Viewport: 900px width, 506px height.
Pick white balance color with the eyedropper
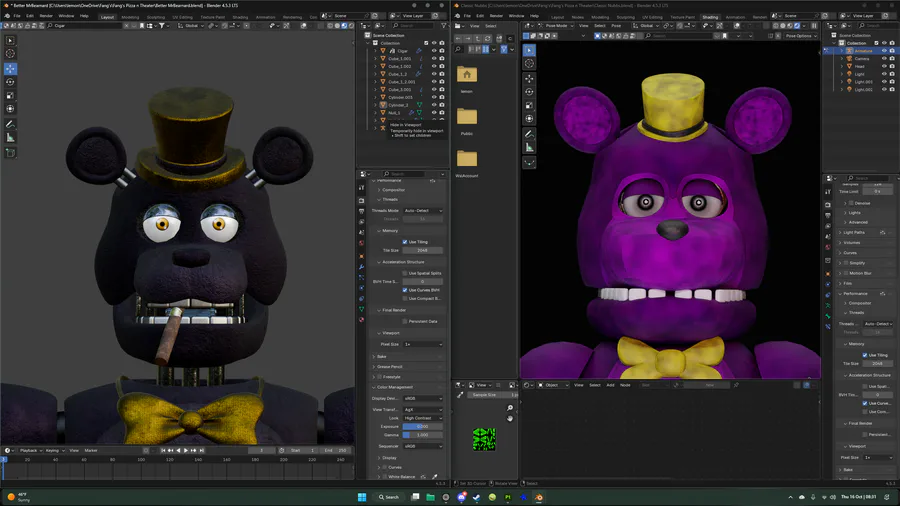pyautogui.click(x=435, y=477)
